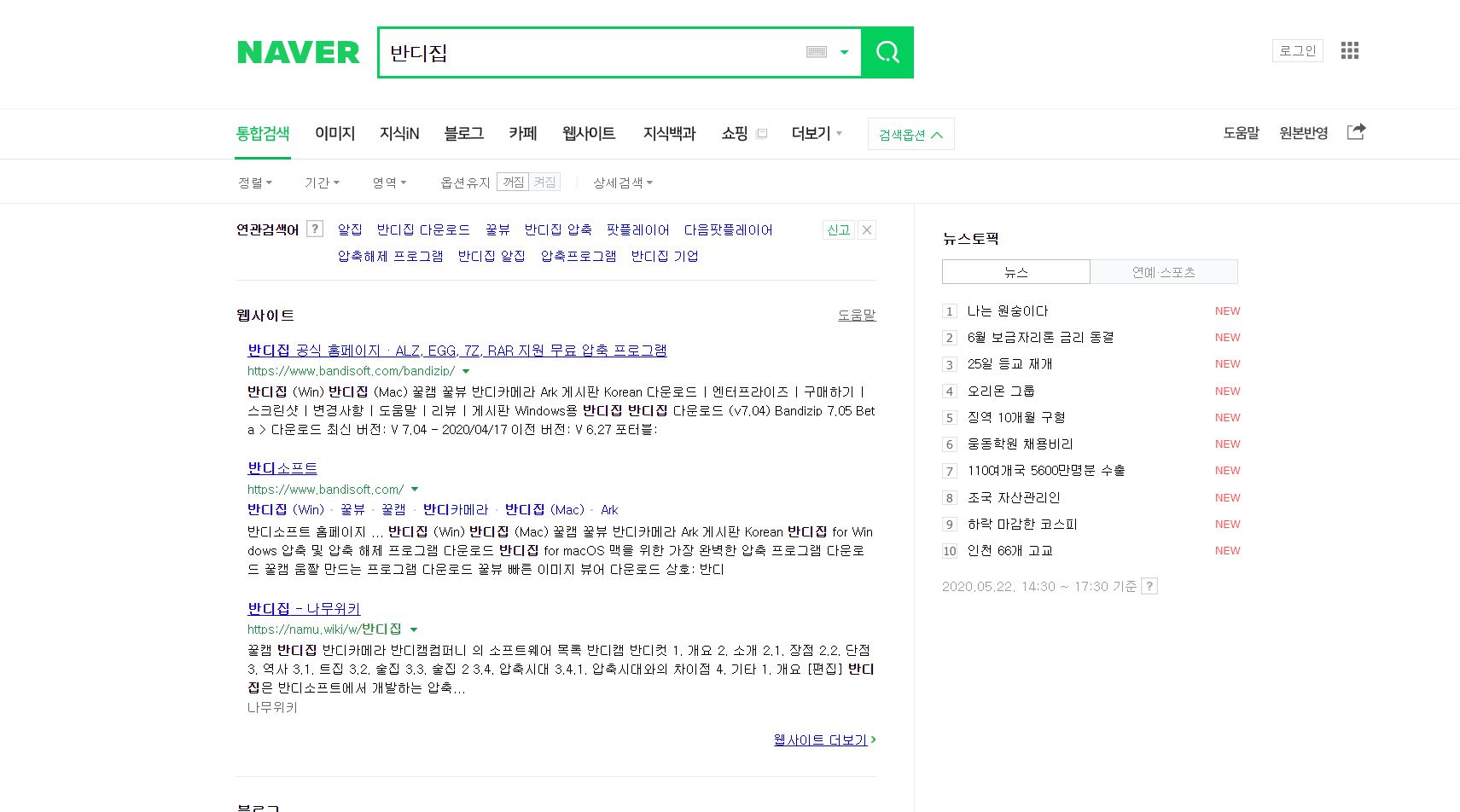Click related search 꿀뷰
The height and width of the screenshot is (812, 1460).
click(497, 229)
